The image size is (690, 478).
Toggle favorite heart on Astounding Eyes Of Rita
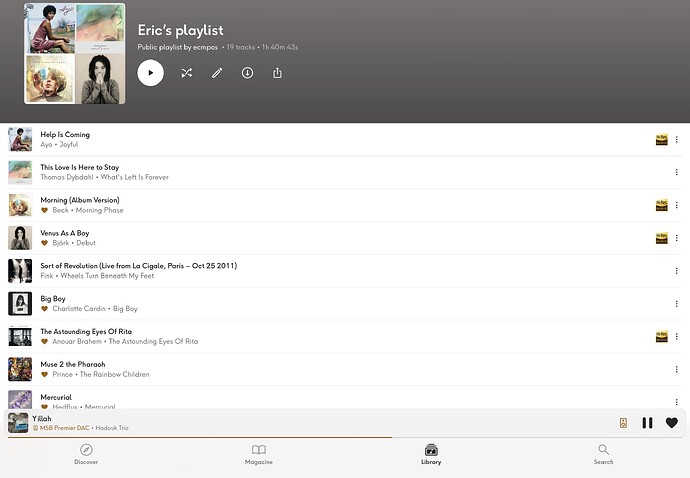(x=44, y=342)
